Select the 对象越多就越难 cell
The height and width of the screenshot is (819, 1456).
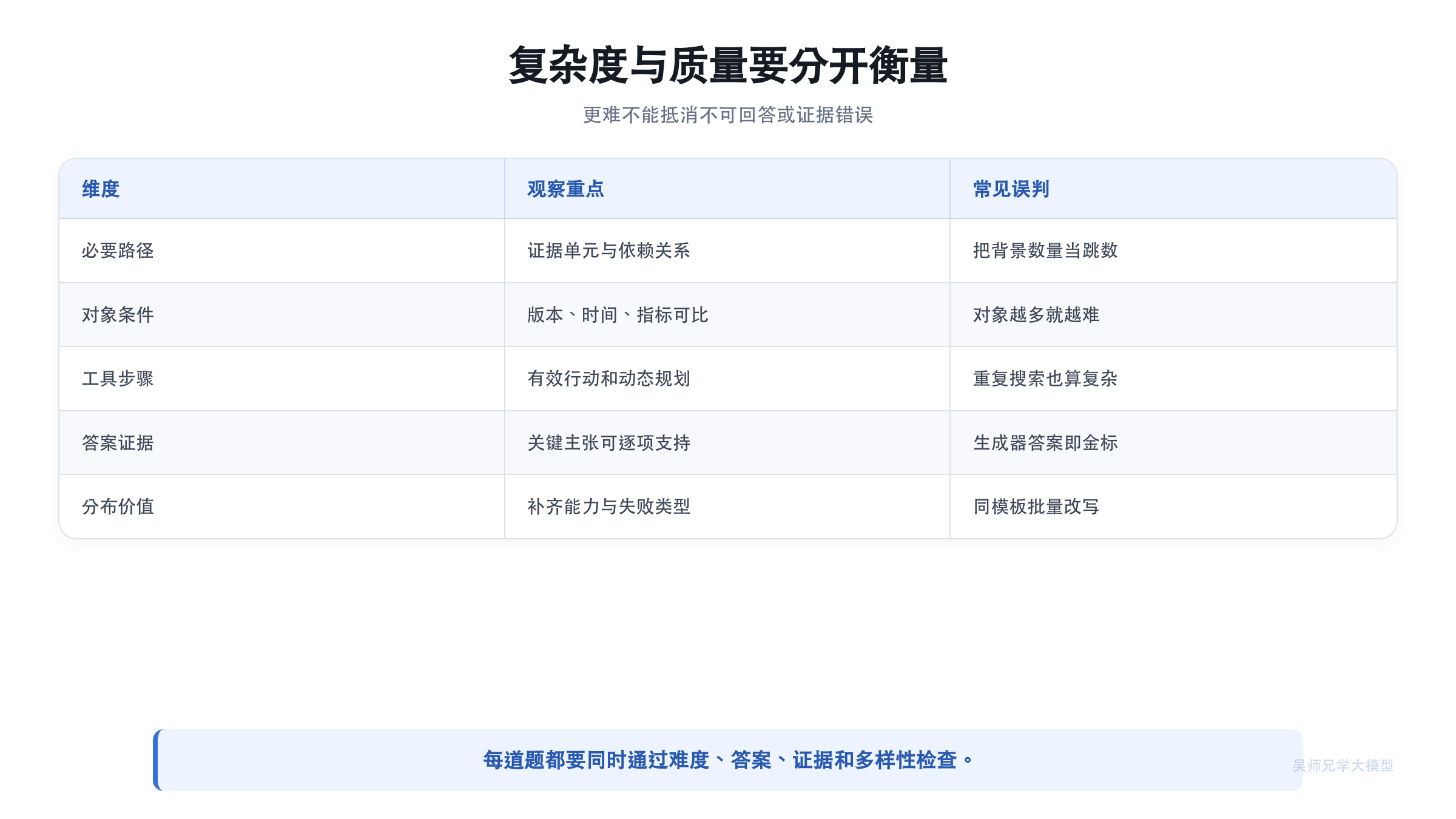click(1173, 315)
